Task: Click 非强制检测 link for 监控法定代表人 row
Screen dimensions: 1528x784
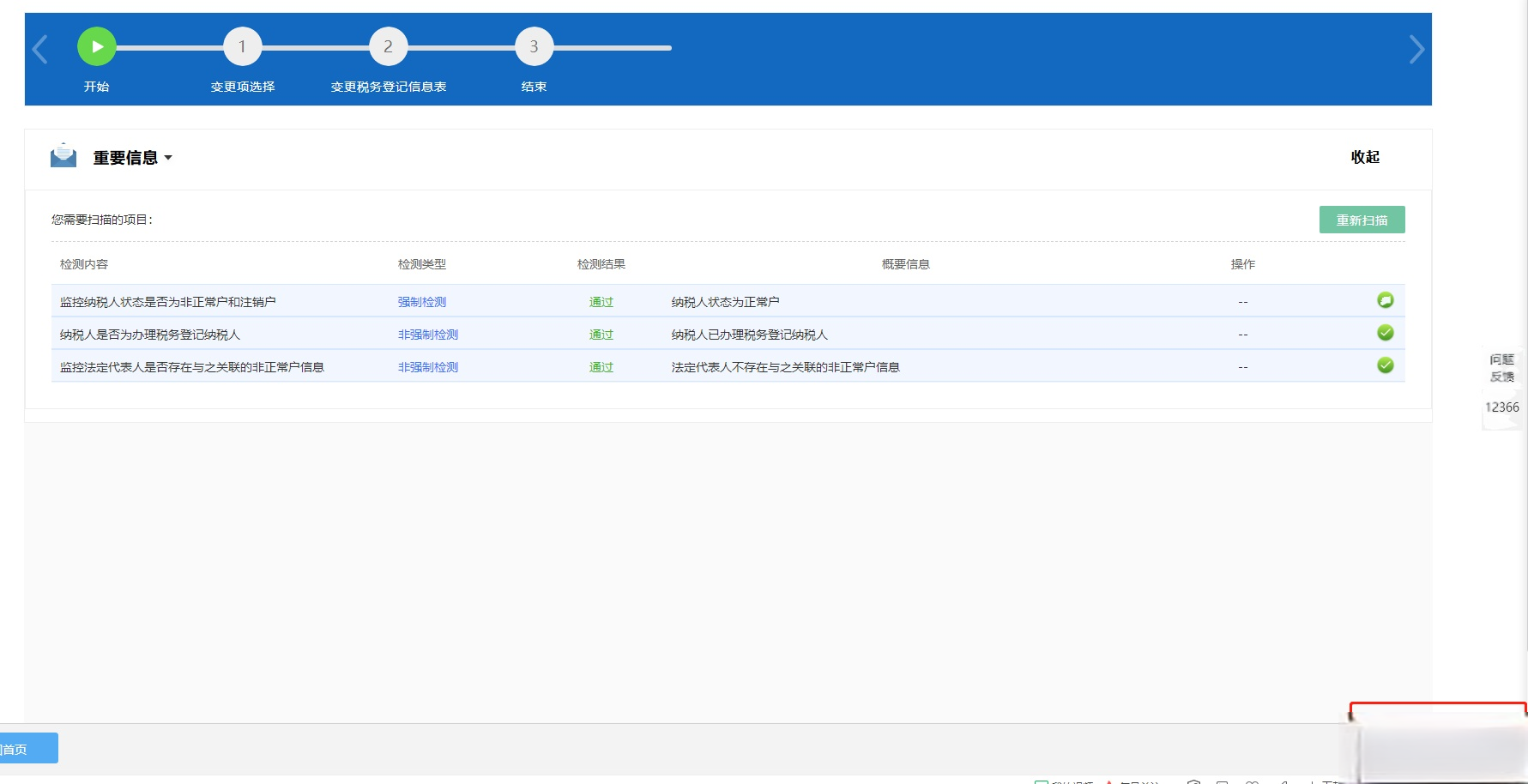Action: 427,367
